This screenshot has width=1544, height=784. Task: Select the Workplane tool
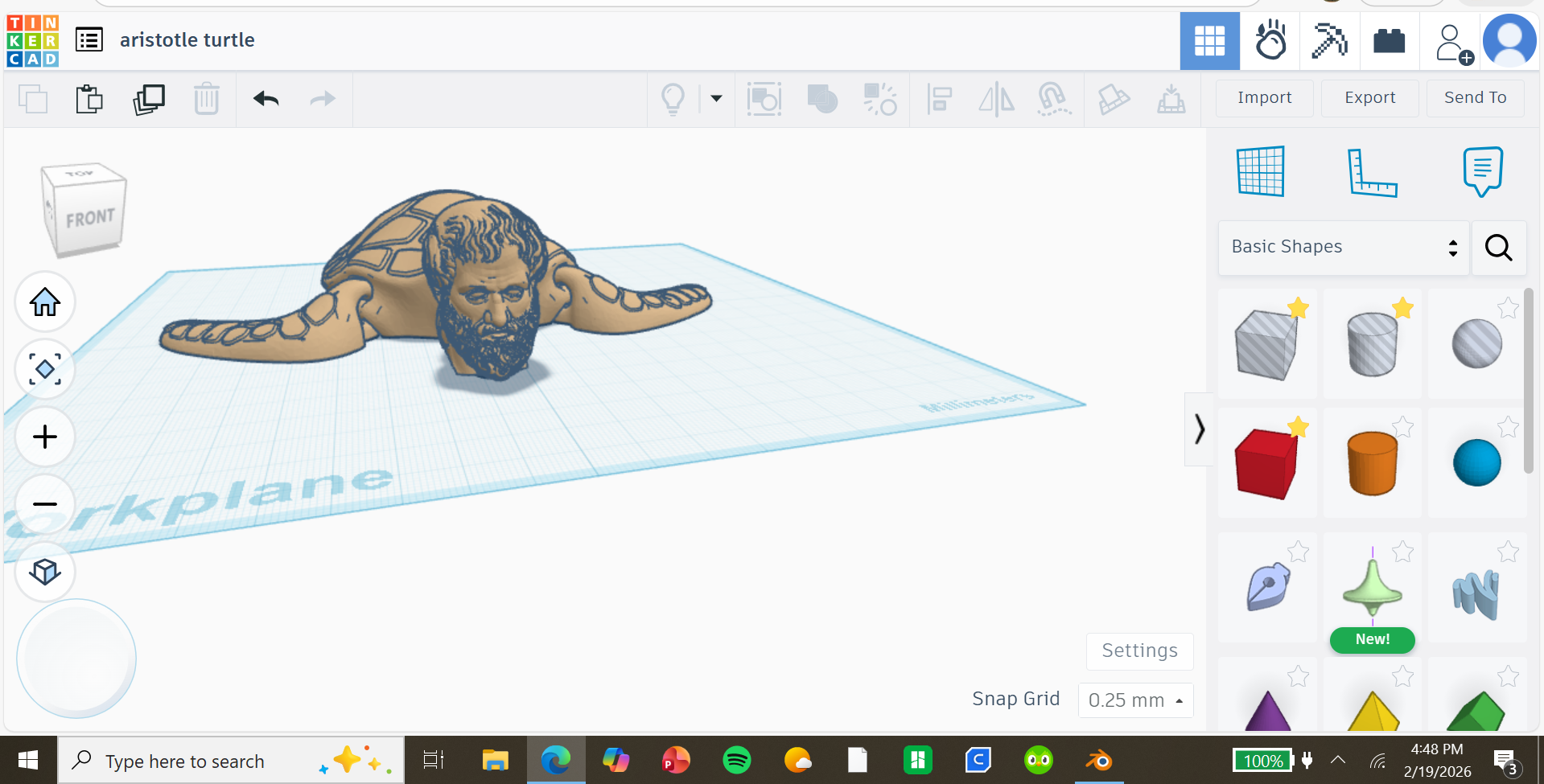[1261, 171]
